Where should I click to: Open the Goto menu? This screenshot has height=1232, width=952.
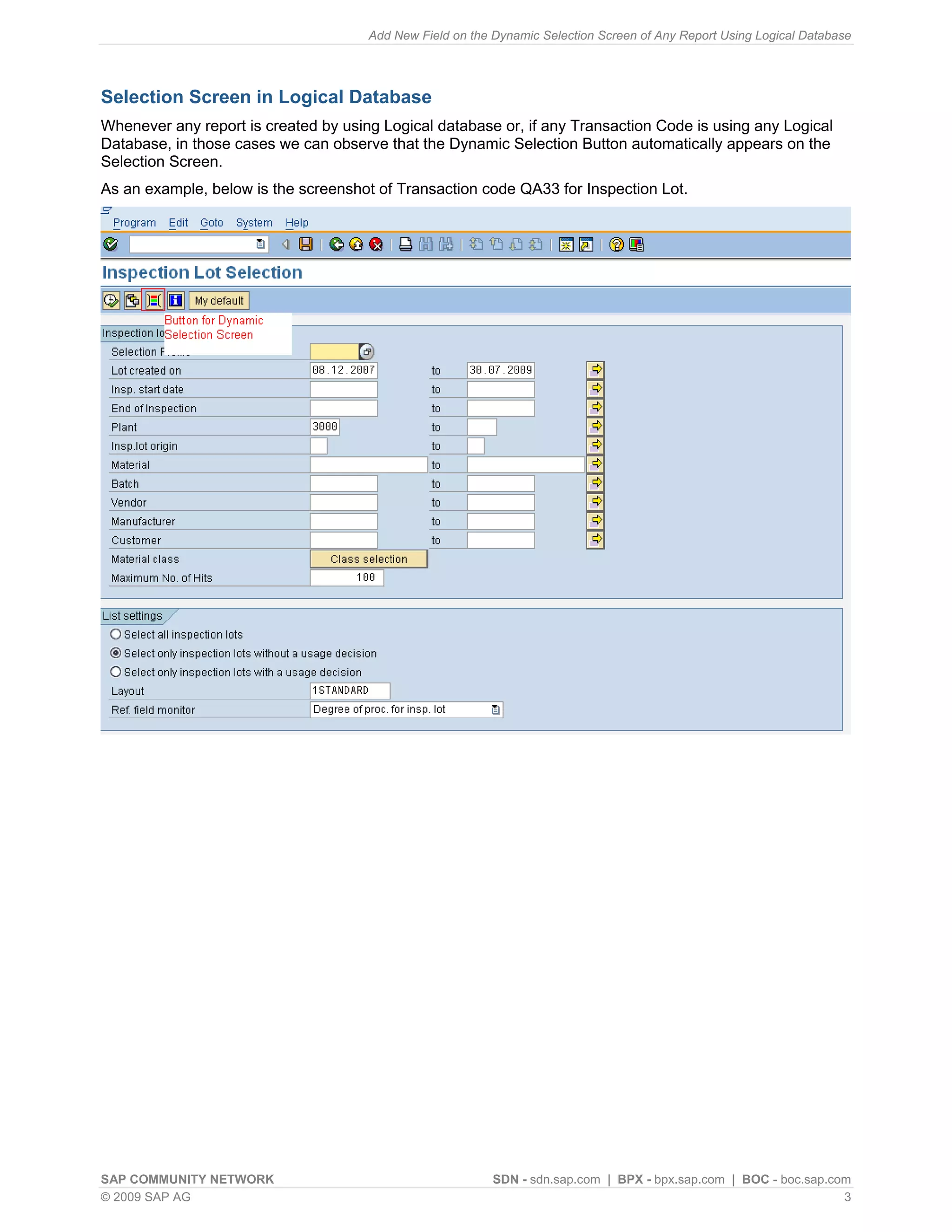(x=212, y=223)
